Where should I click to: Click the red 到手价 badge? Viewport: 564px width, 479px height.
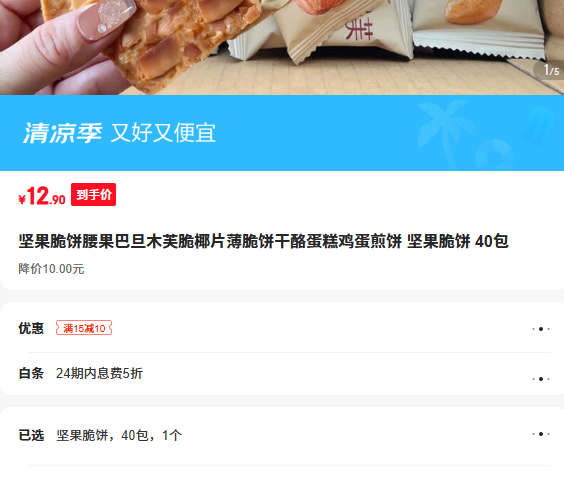[94, 195]
